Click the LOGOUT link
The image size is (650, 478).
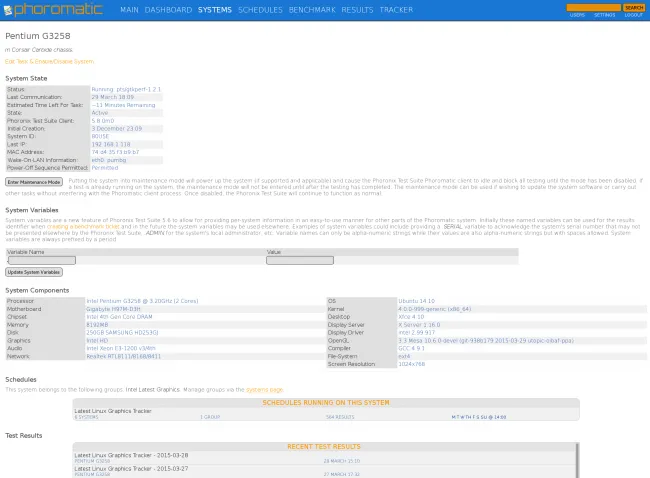633,15
